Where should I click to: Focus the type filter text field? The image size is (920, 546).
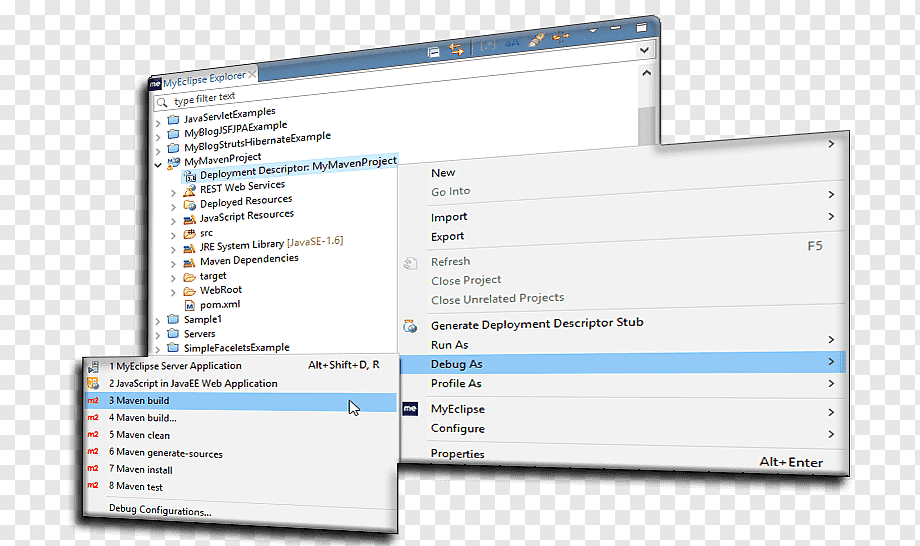399,75
